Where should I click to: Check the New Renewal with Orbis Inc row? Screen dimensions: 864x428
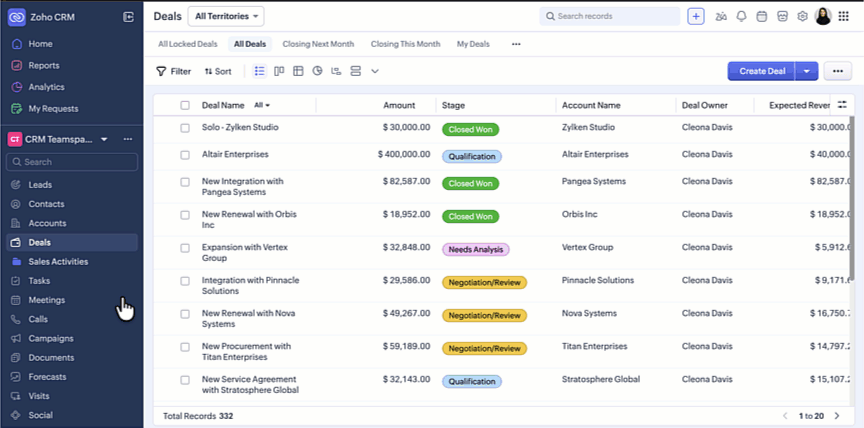tap(185, 215)
